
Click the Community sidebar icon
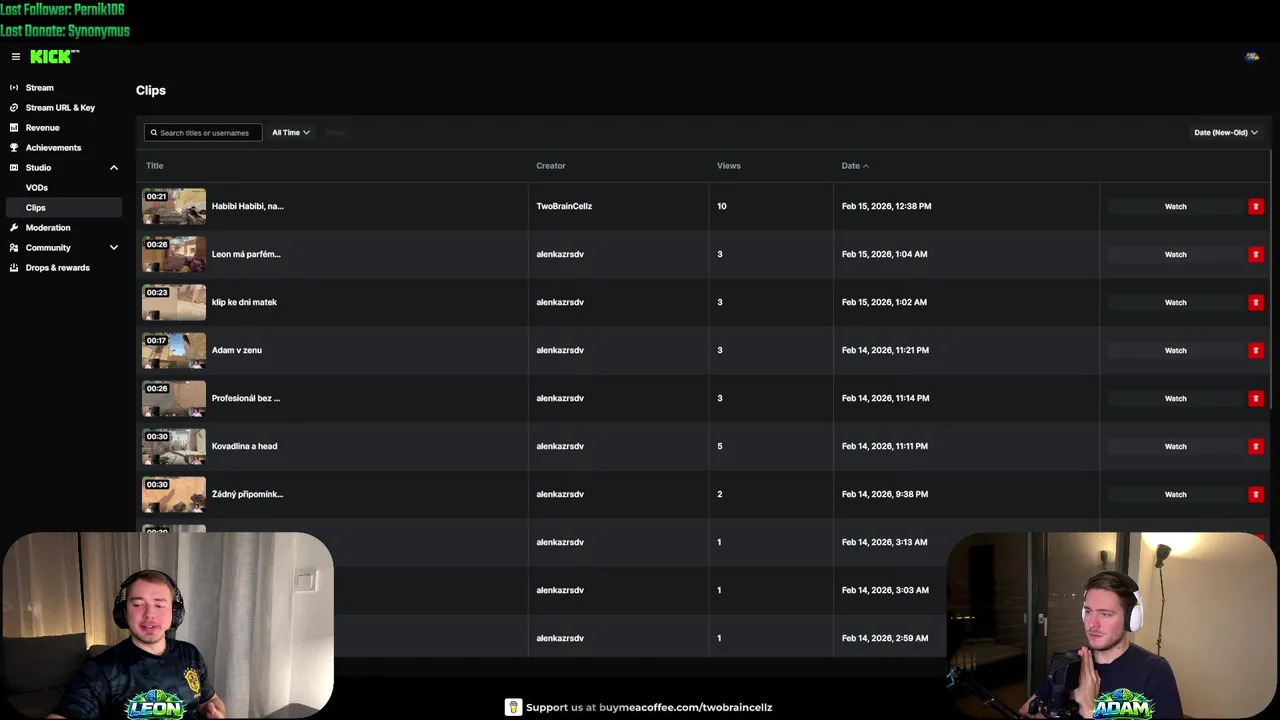[x=14, y=248]
